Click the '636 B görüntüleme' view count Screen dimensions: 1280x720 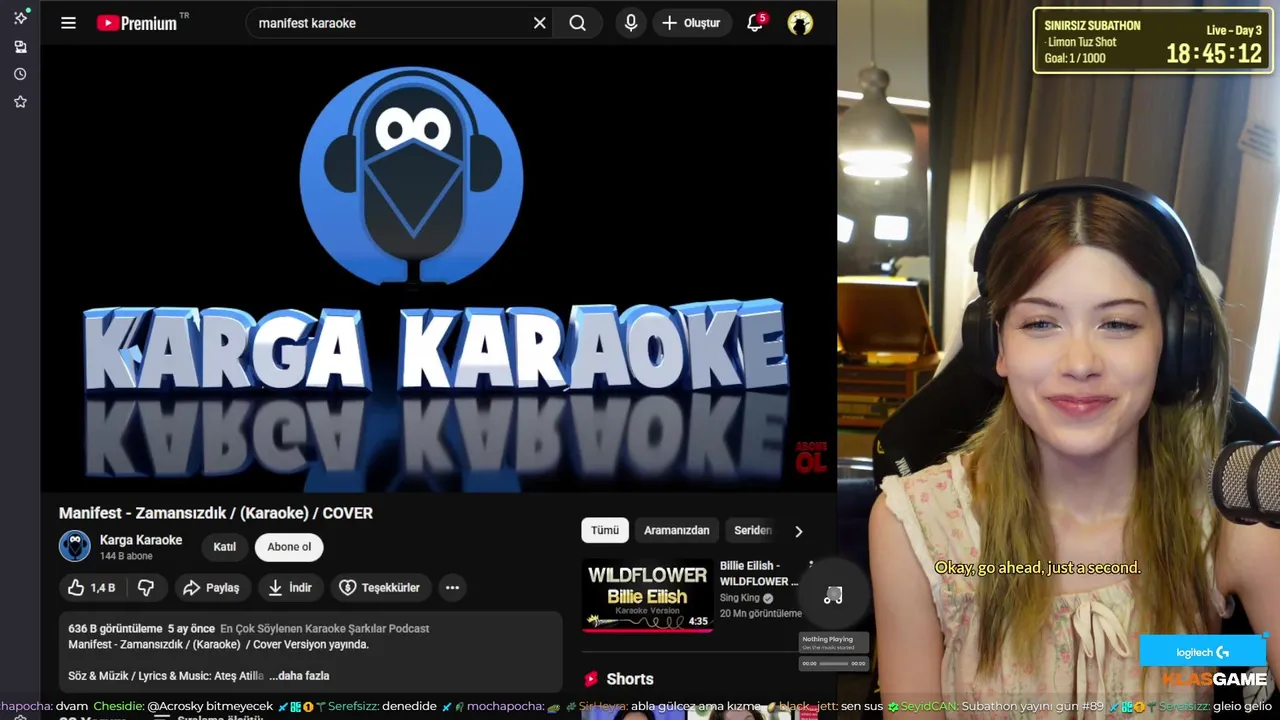pyautogui.click(x=115, y=628)
